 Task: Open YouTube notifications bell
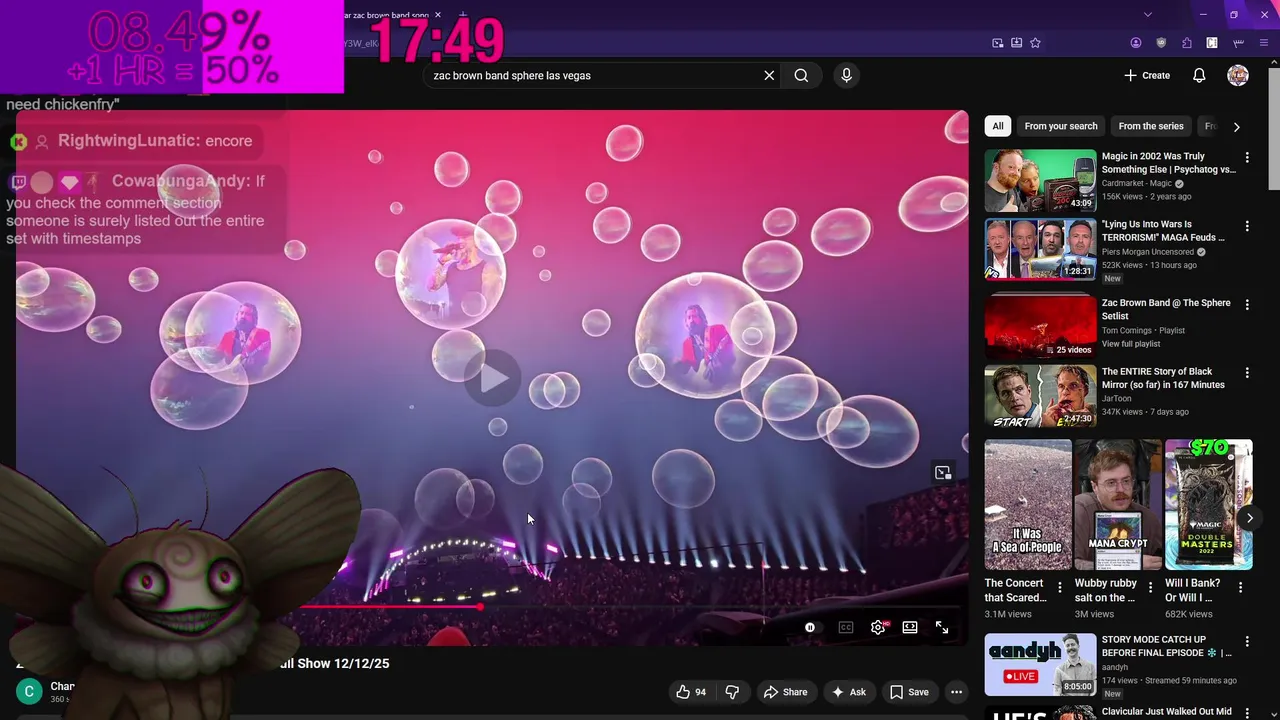[x=1199, y=75]
